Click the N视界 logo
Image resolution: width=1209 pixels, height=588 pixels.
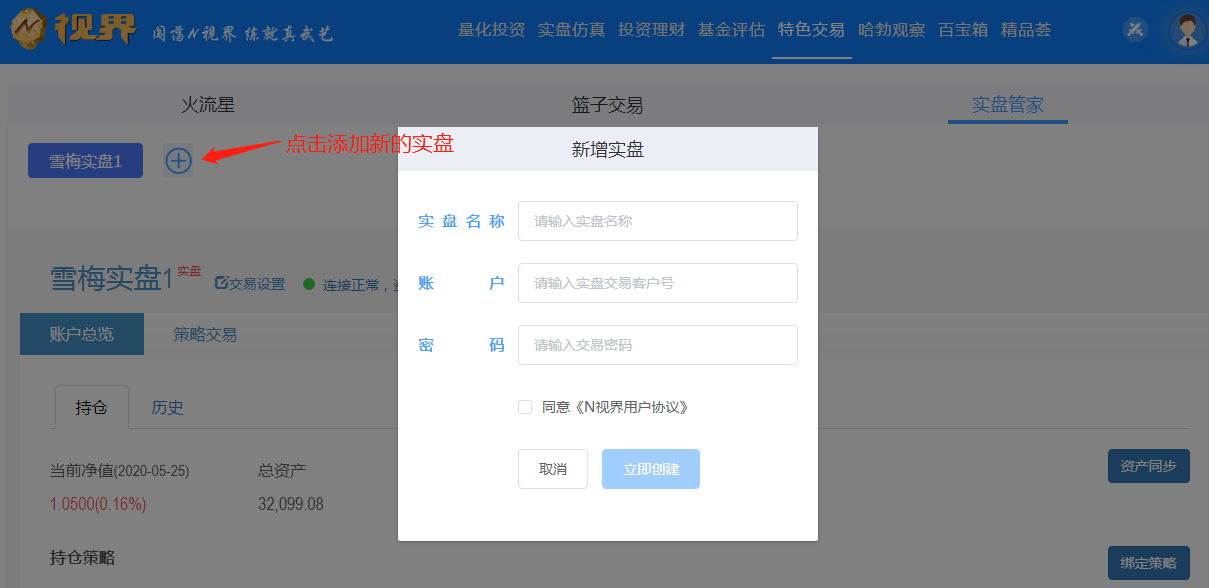(75, 30)
